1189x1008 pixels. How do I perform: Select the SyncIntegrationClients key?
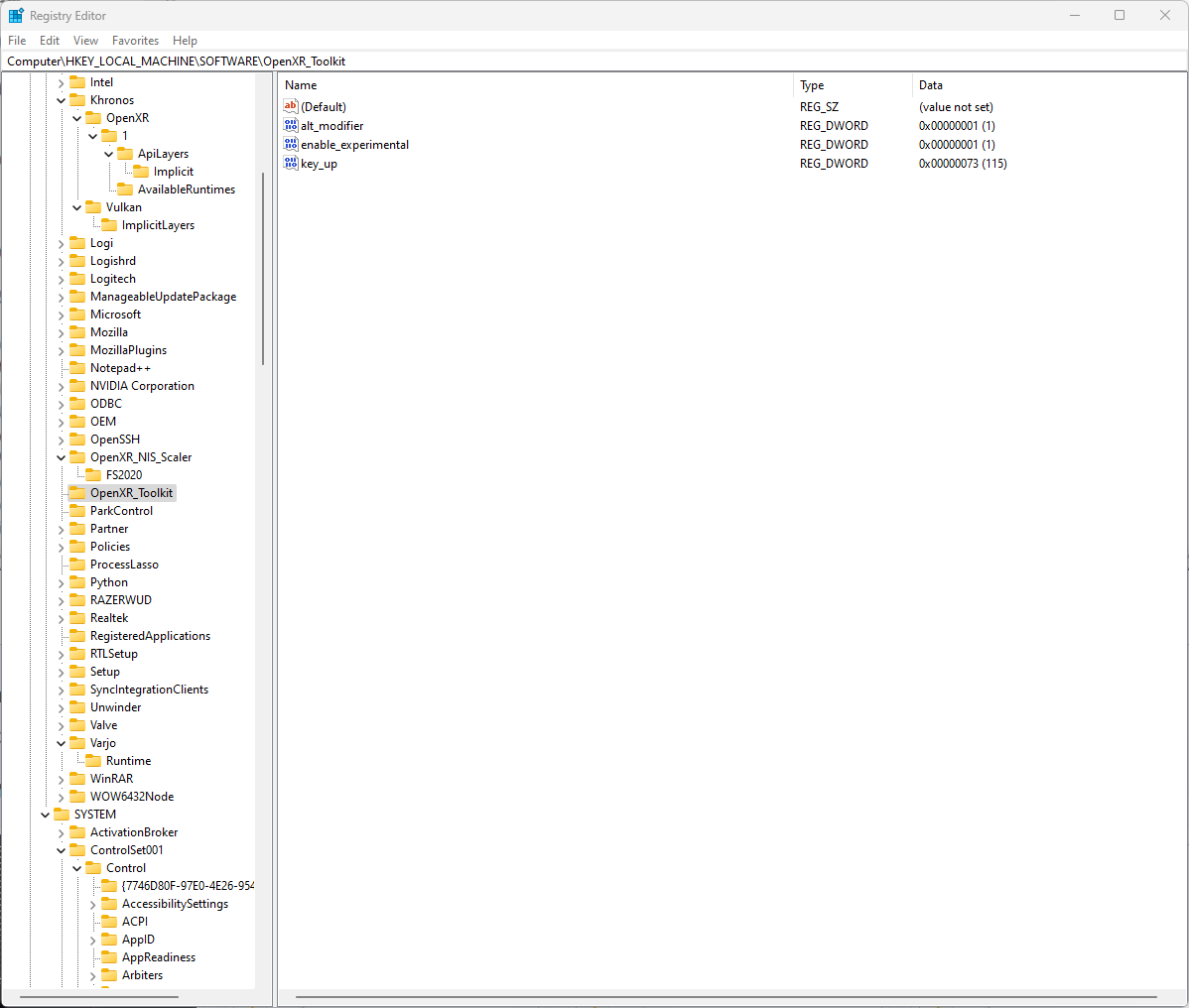[149, 690]
